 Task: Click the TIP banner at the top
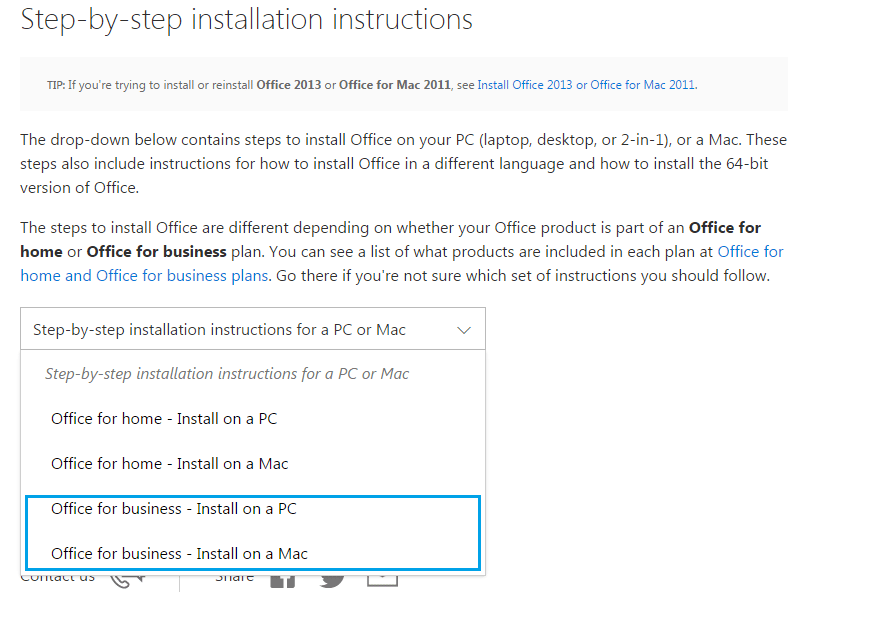point(404,85)
